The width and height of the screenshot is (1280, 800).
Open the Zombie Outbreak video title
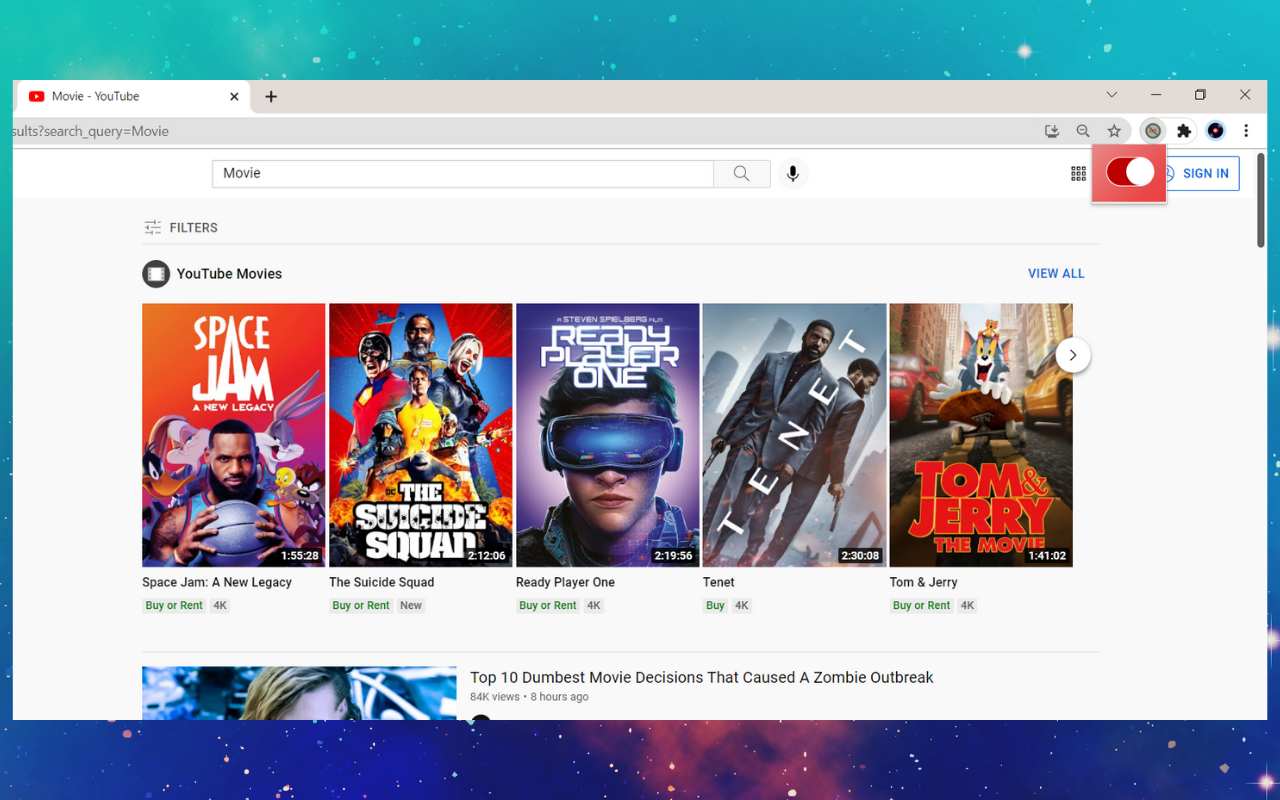(702, 678)
